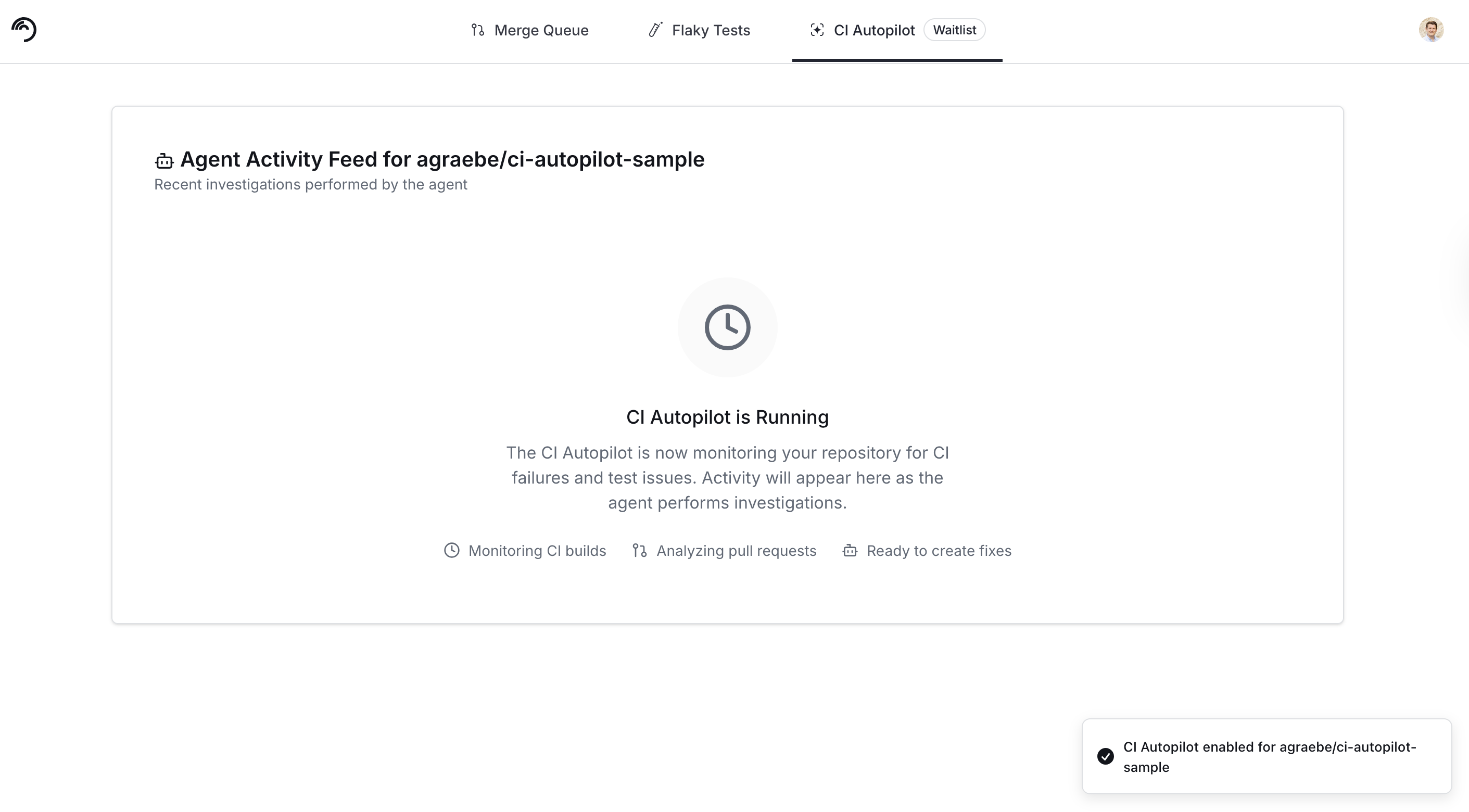1469x812 pixels.
Task: Click the robot icon beside Ready to create fixes
Action: pos(850,550)
